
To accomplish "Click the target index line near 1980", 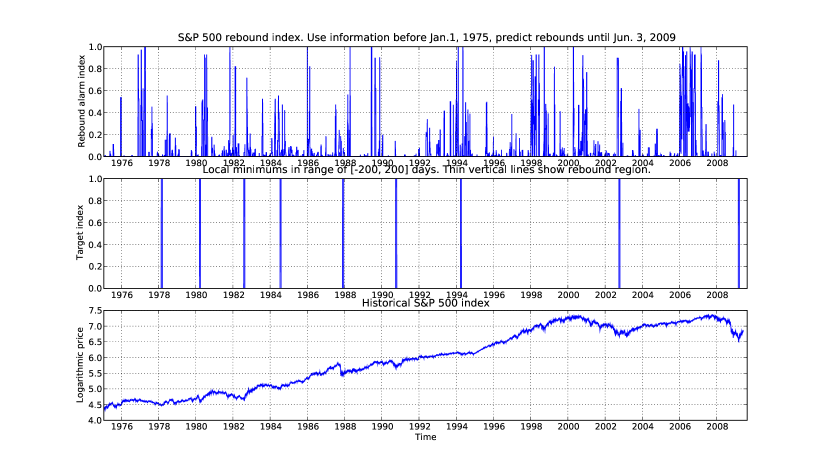I will coord(200,234).
